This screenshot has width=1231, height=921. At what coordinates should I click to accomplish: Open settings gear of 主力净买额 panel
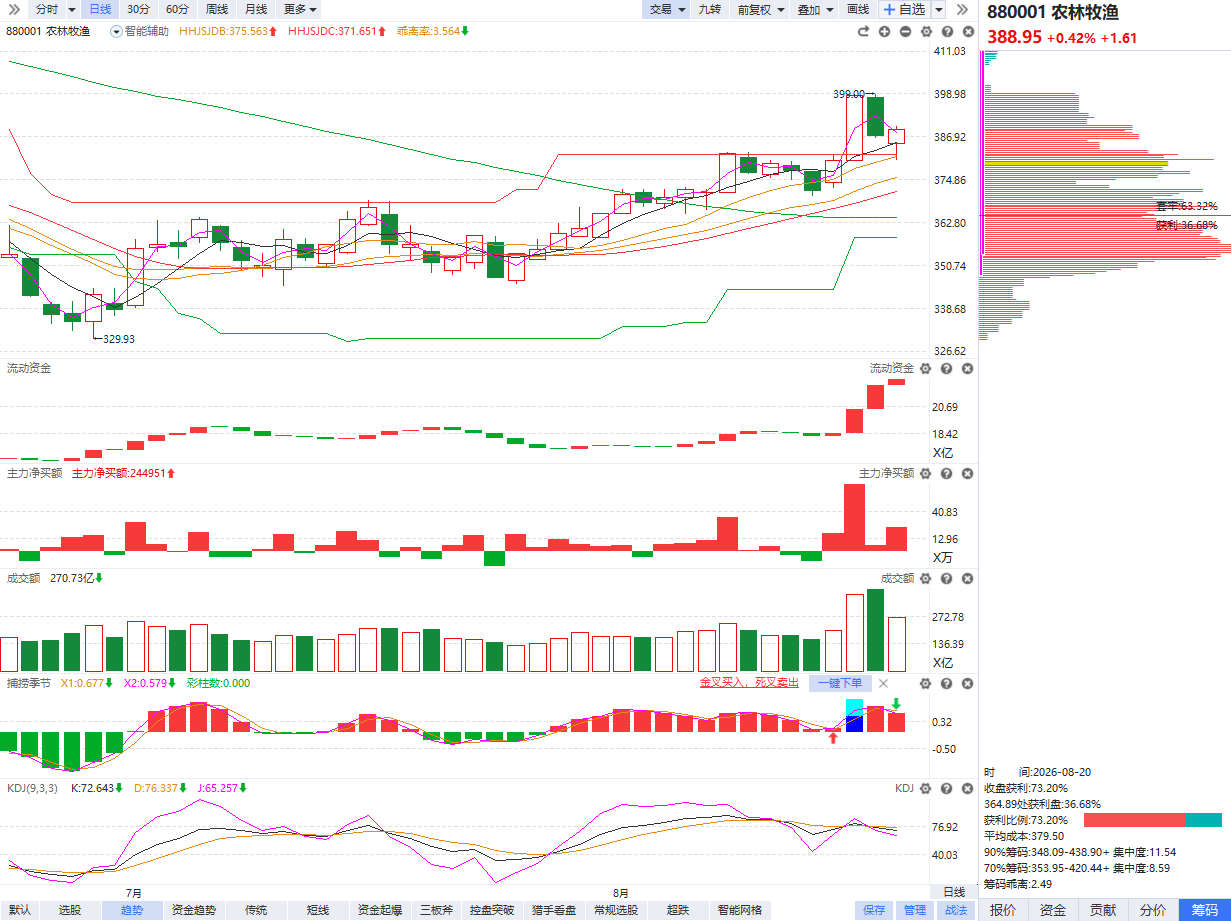pos(926,473)
